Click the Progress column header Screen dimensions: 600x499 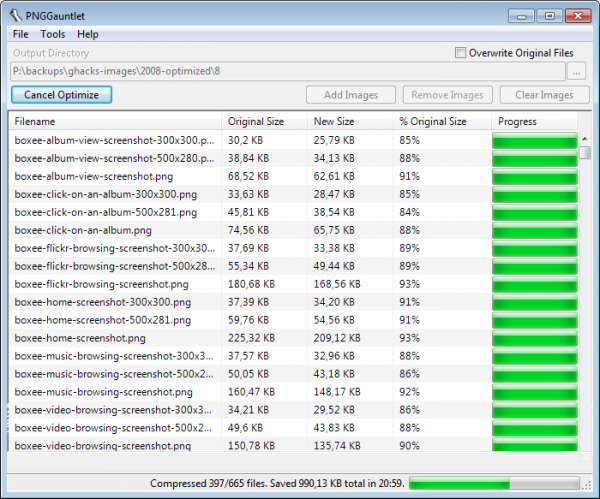535,122
